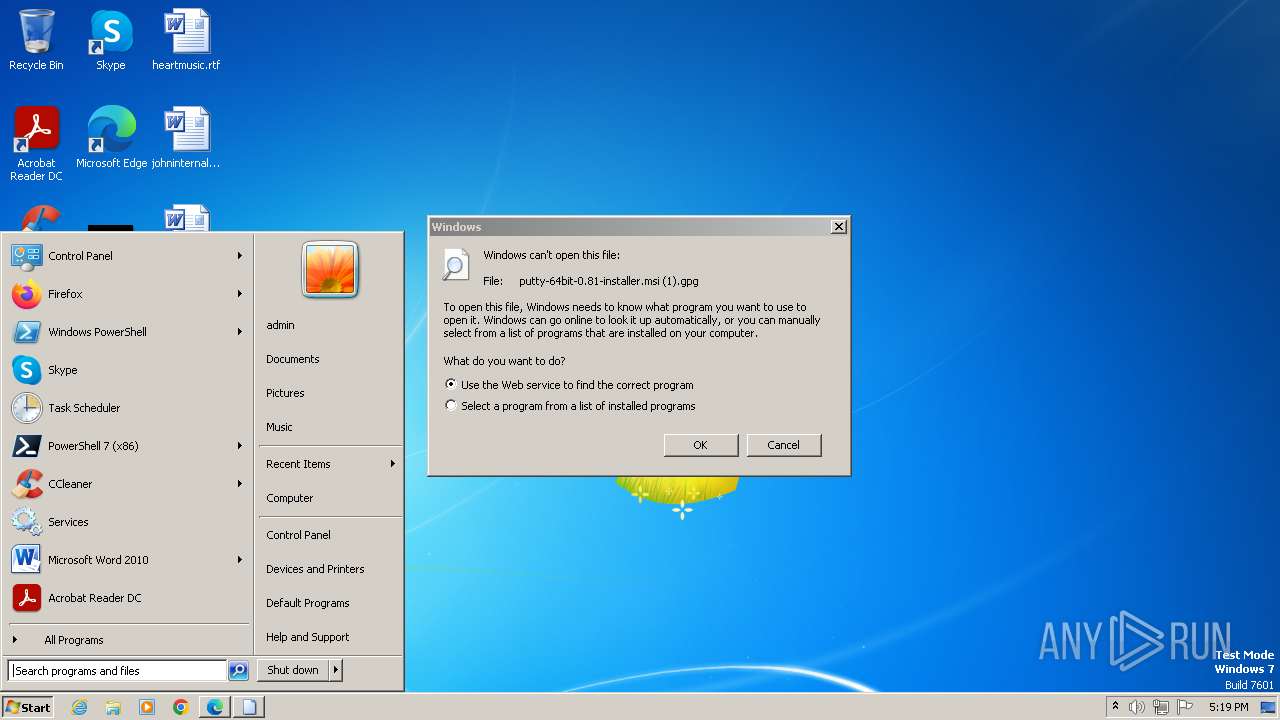The width and height of the screenshot is (1280, 720).
Task: Open Windows Media Player from the taskbar
Action: coord(147,707)
